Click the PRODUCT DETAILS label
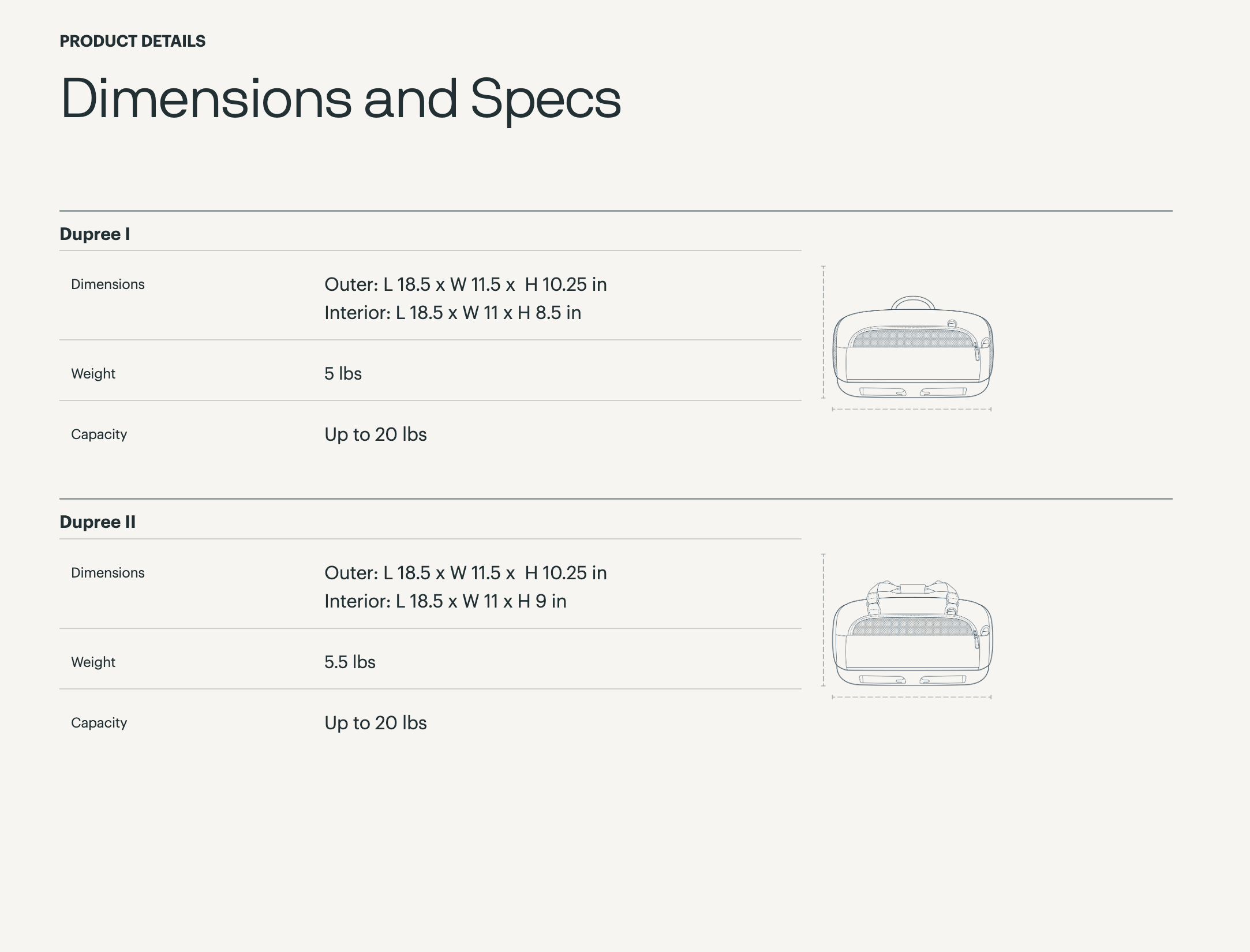 (x=132, y=42)
